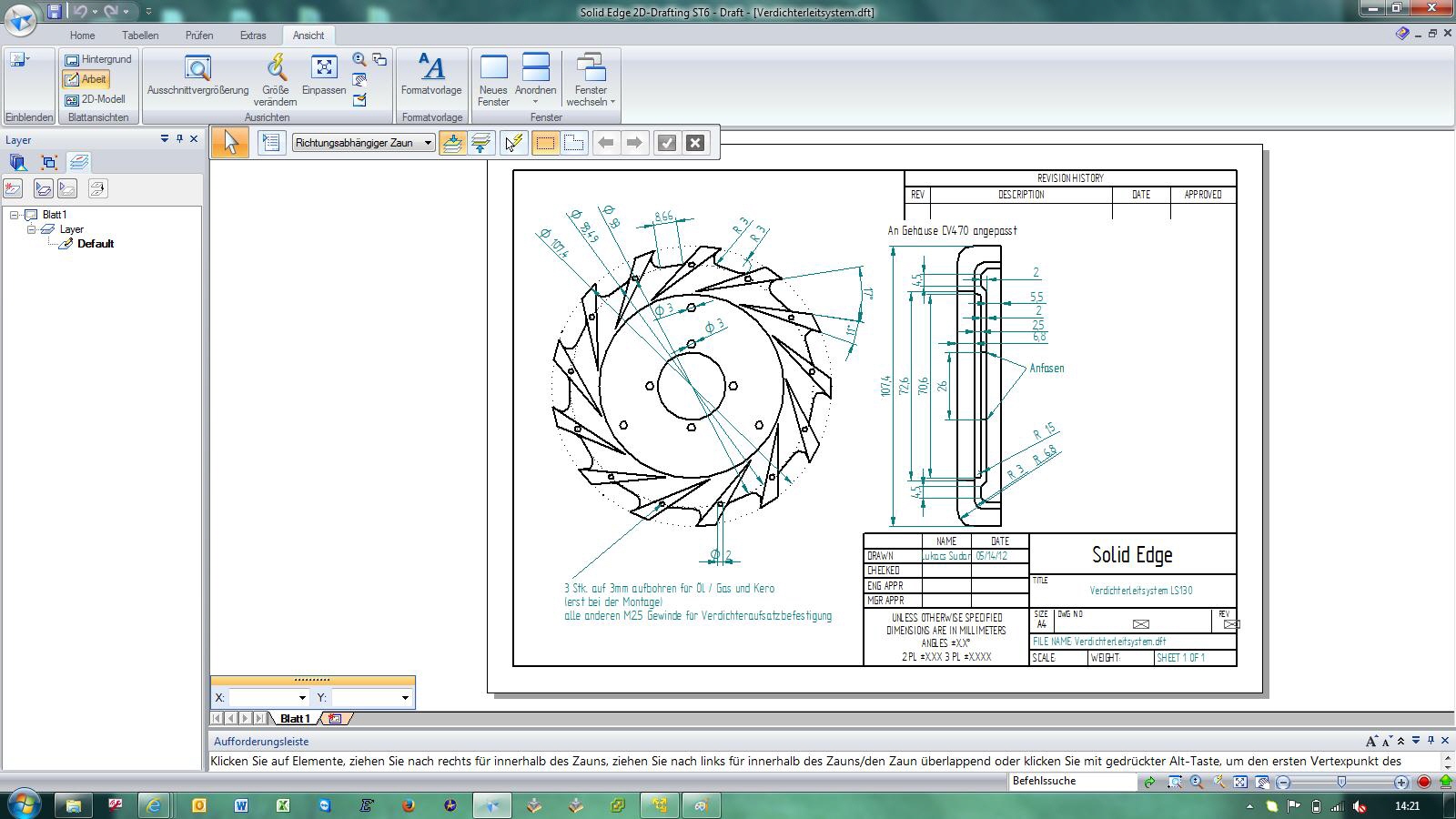Toggle rectangular fence mode
The height and width of the screenshot is (819, 1456).
tap(545, 142)
